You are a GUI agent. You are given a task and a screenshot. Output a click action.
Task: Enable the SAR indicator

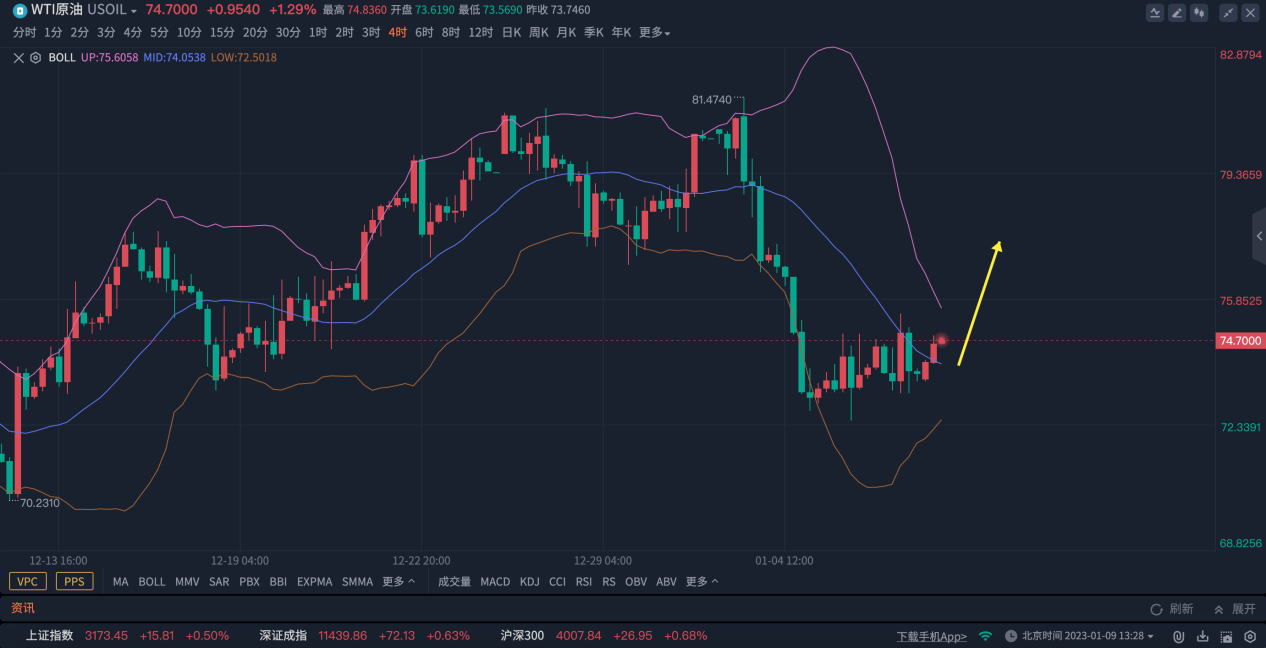point(219,581)
